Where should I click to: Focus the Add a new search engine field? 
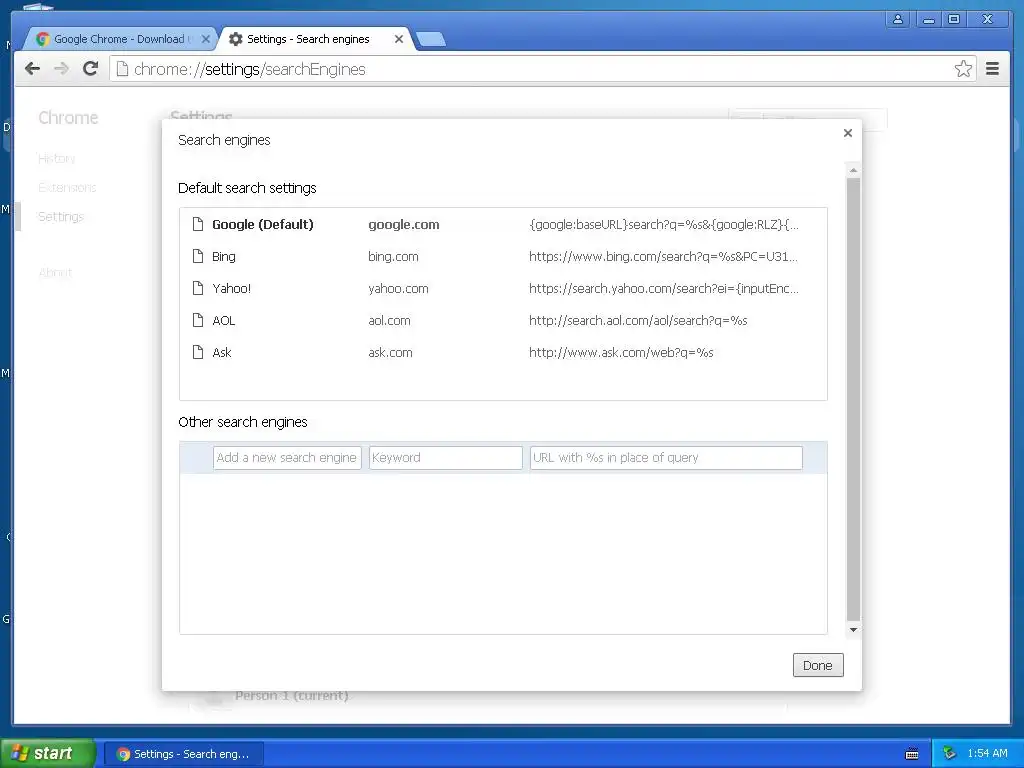click(x=287, y=458)
